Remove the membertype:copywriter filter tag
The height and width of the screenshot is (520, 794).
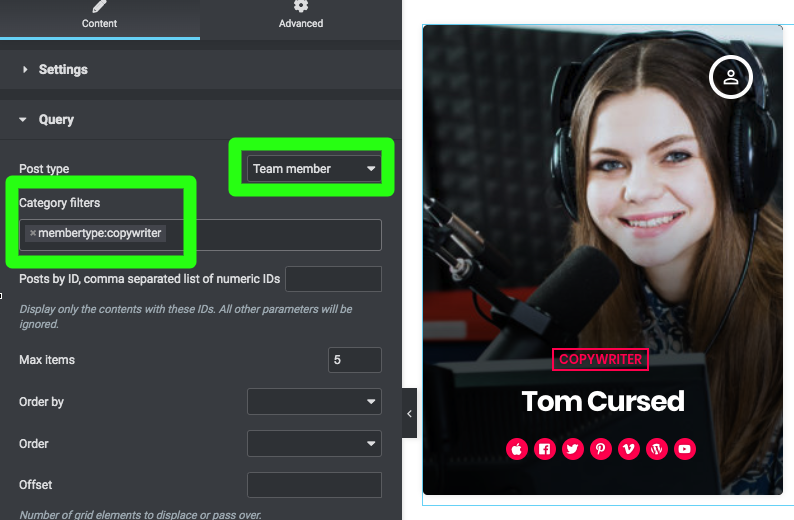(33, 233)
